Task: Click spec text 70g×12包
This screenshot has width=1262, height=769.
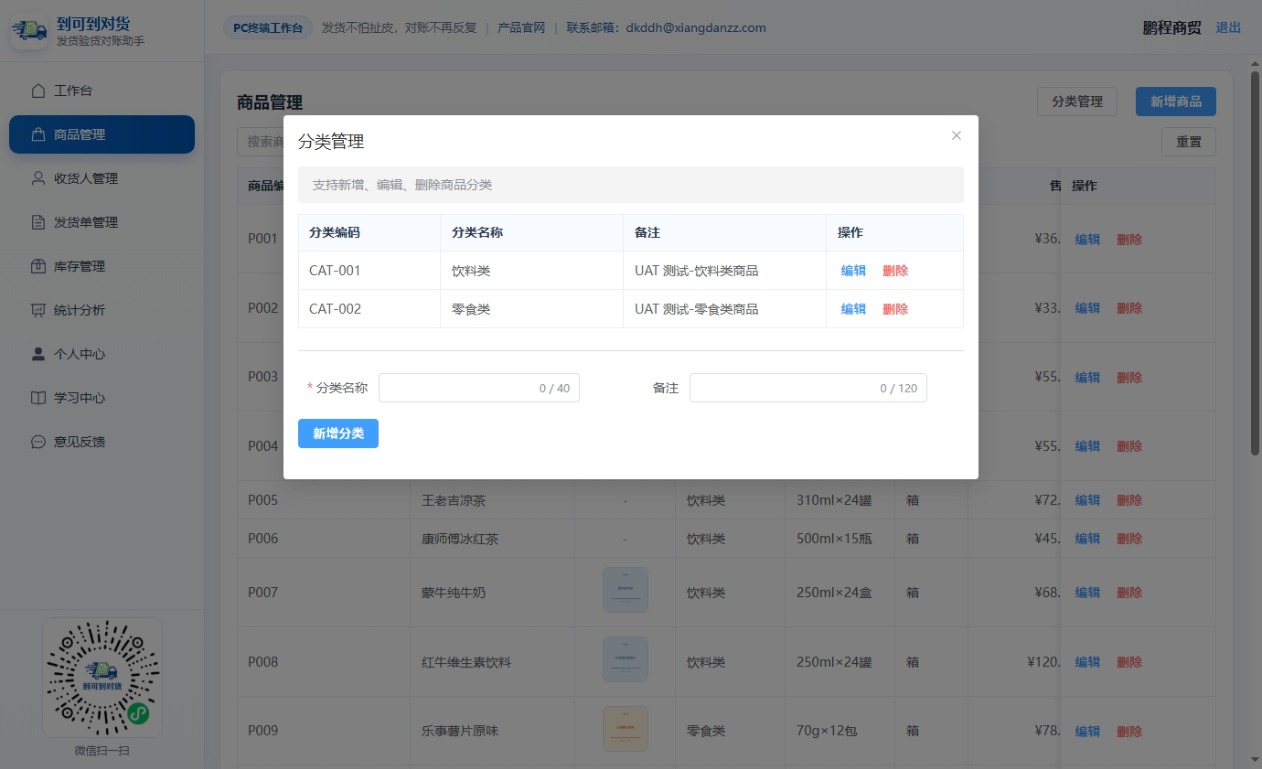Action: coord(826,732)
